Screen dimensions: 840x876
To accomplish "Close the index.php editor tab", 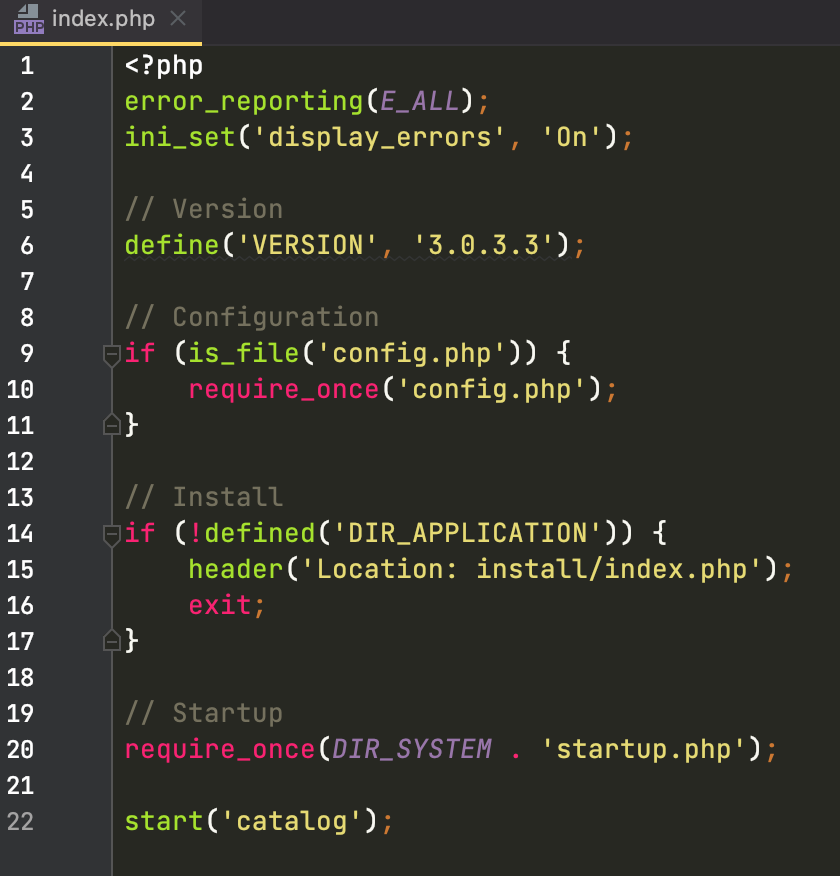I will [178, 19].
